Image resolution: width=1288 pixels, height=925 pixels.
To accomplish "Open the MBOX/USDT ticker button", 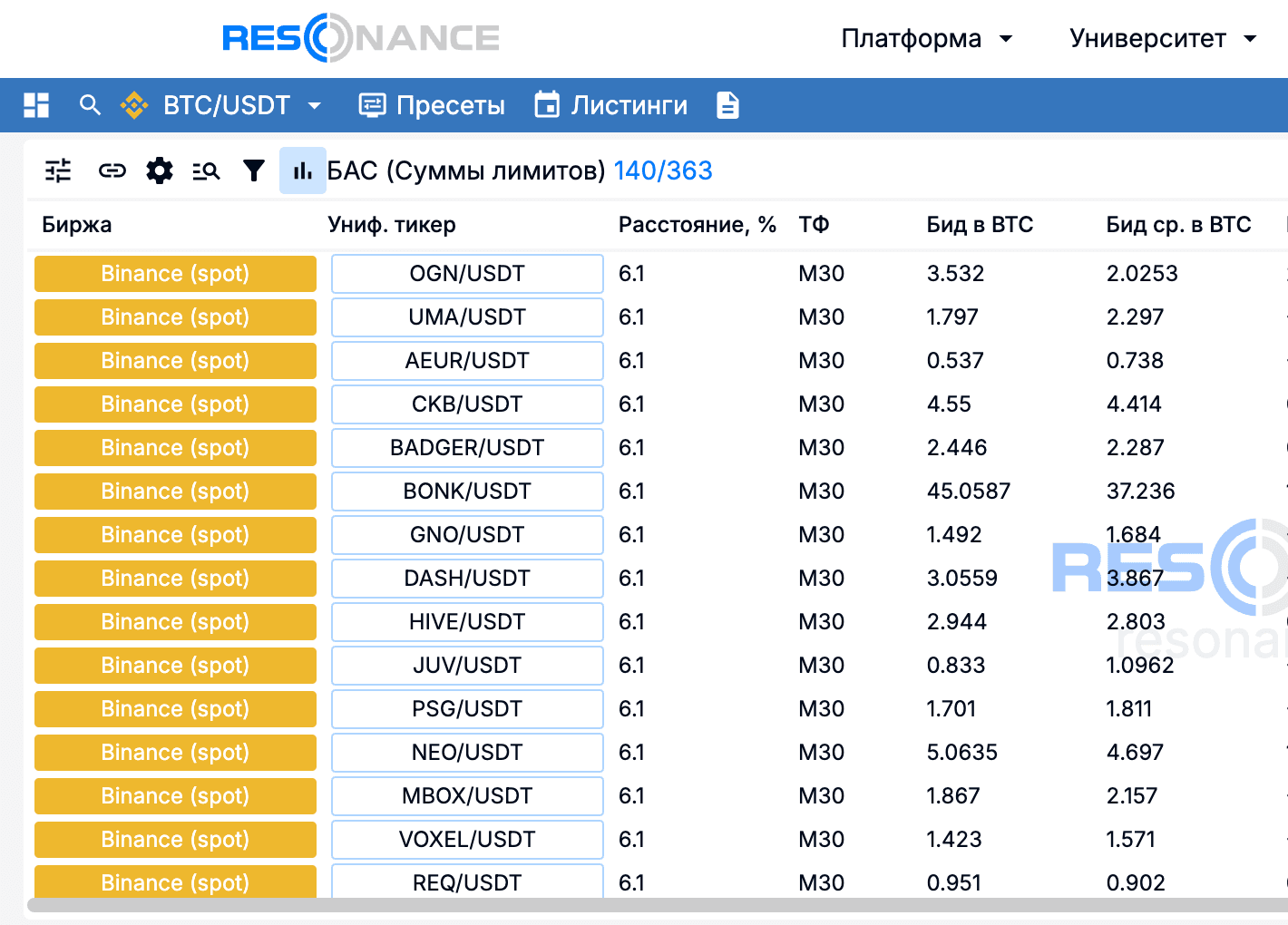I will 467,796.
